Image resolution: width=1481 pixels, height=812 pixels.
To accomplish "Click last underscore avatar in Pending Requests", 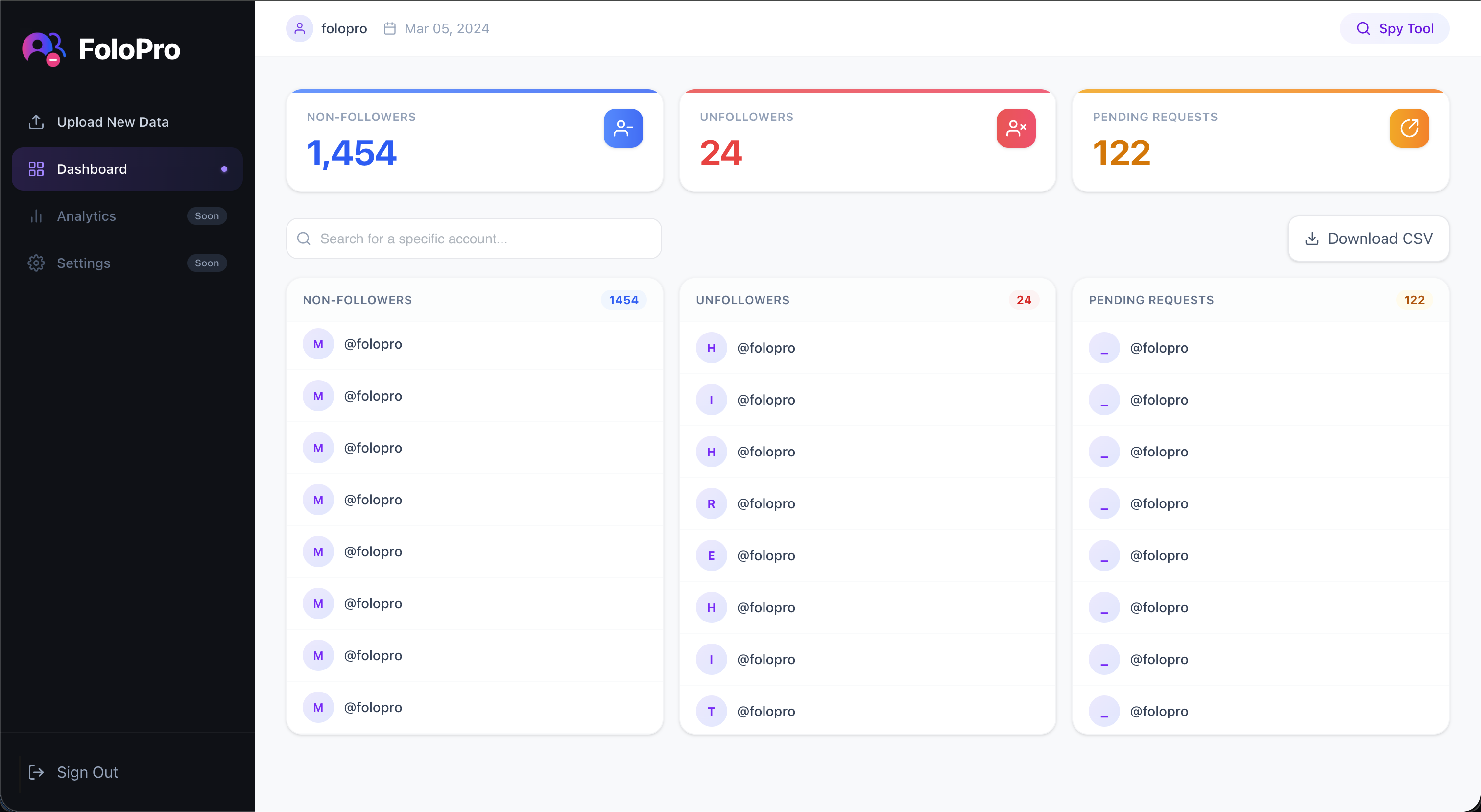I will (1104, 712).
